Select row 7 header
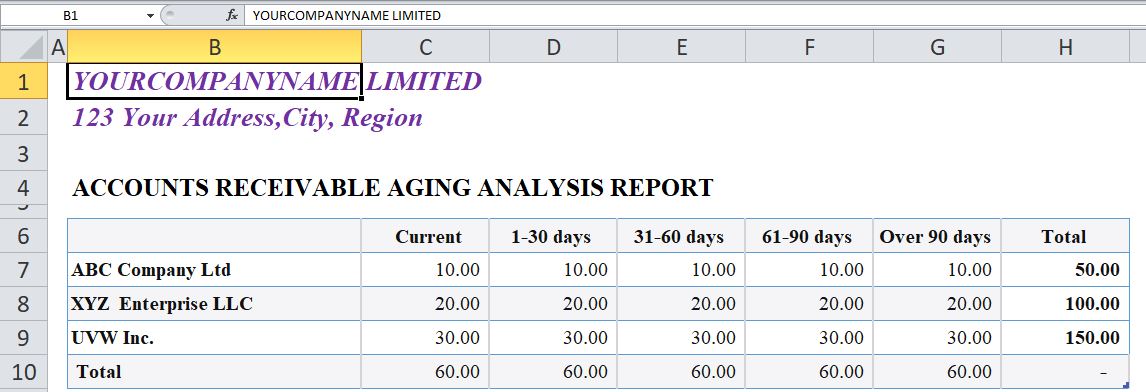The height and width of the screenshot is (392, 1146). [24, 270]
